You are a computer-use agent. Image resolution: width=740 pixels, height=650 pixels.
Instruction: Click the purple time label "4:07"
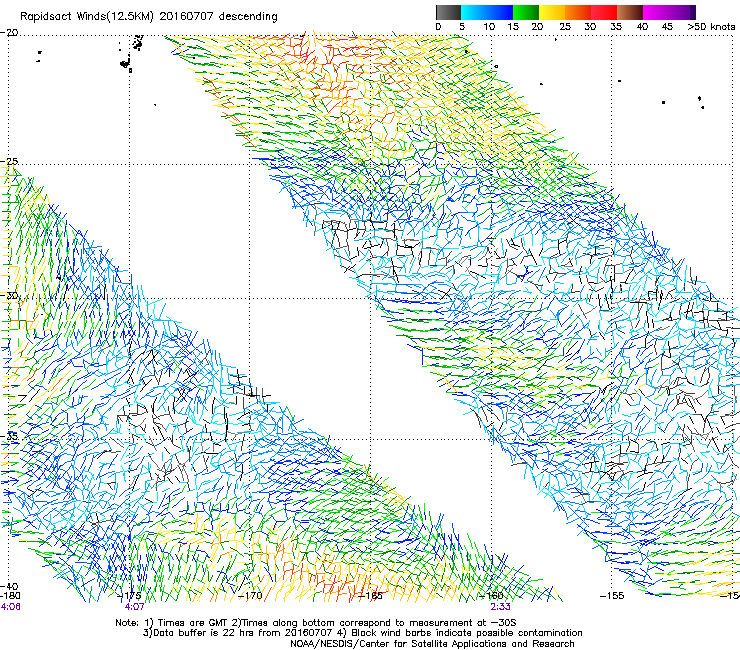pyautogui.click(x=135, y=606)
